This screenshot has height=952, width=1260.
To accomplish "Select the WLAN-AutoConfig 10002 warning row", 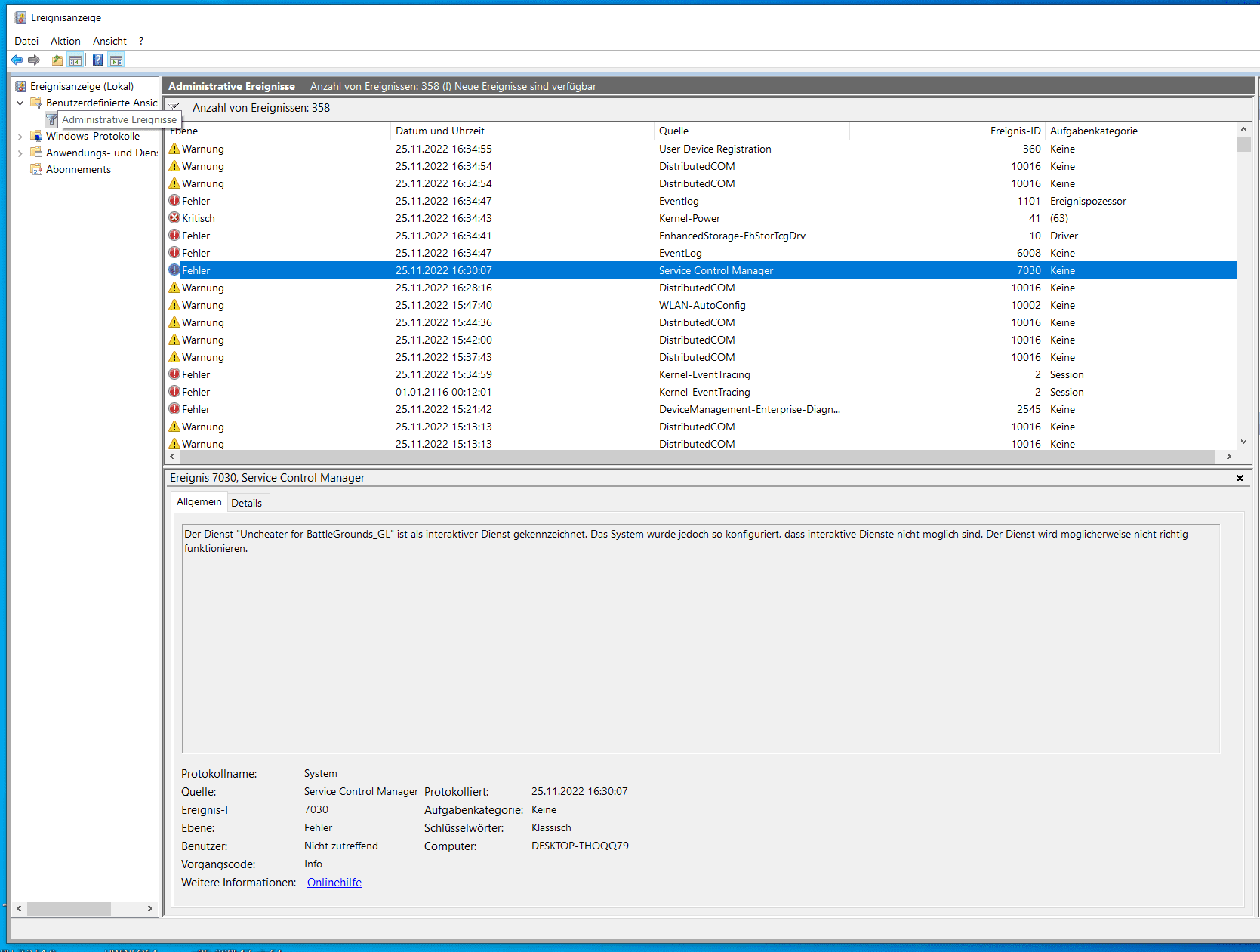I will pos(701,305).
